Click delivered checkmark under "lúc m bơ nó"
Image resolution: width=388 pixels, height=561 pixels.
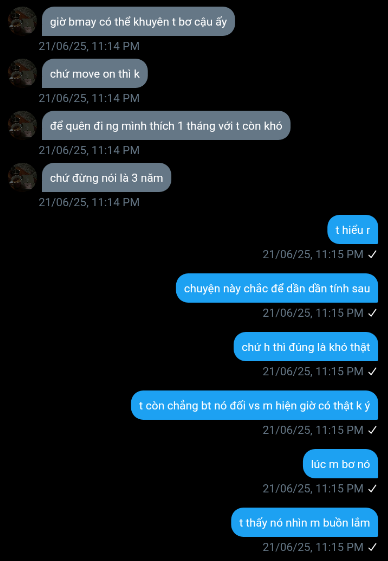coord(373,488)
